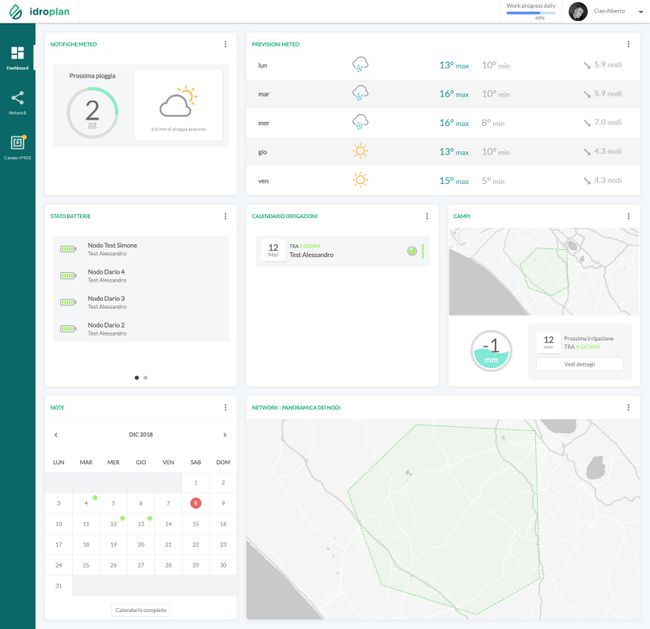The image size is (650, 629).
Task: Open the Campo field icon in sidebar
Action: (x=18, y=142)
